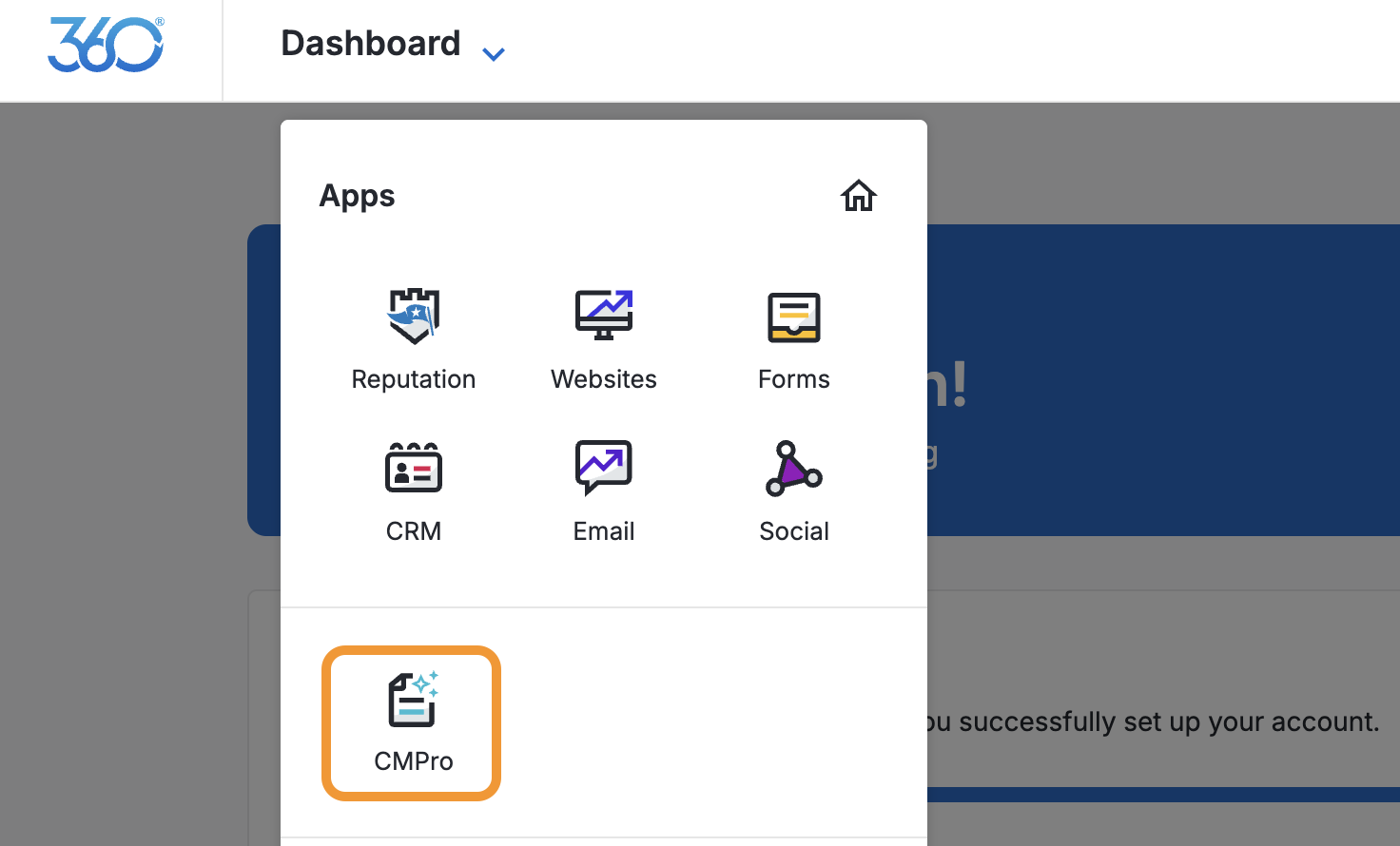Launch the CMPro document sparkle icon
Image resolution: width=1400 pixels, height=846 pixels.
pos(414,699)
